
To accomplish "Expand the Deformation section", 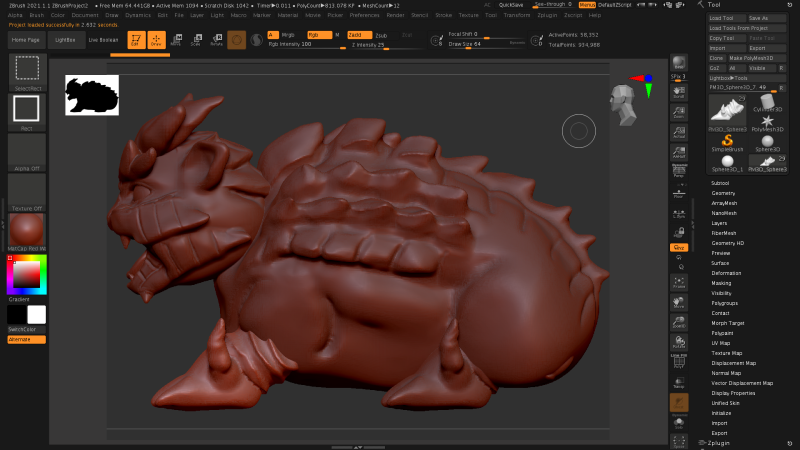I will coord(726,273).
